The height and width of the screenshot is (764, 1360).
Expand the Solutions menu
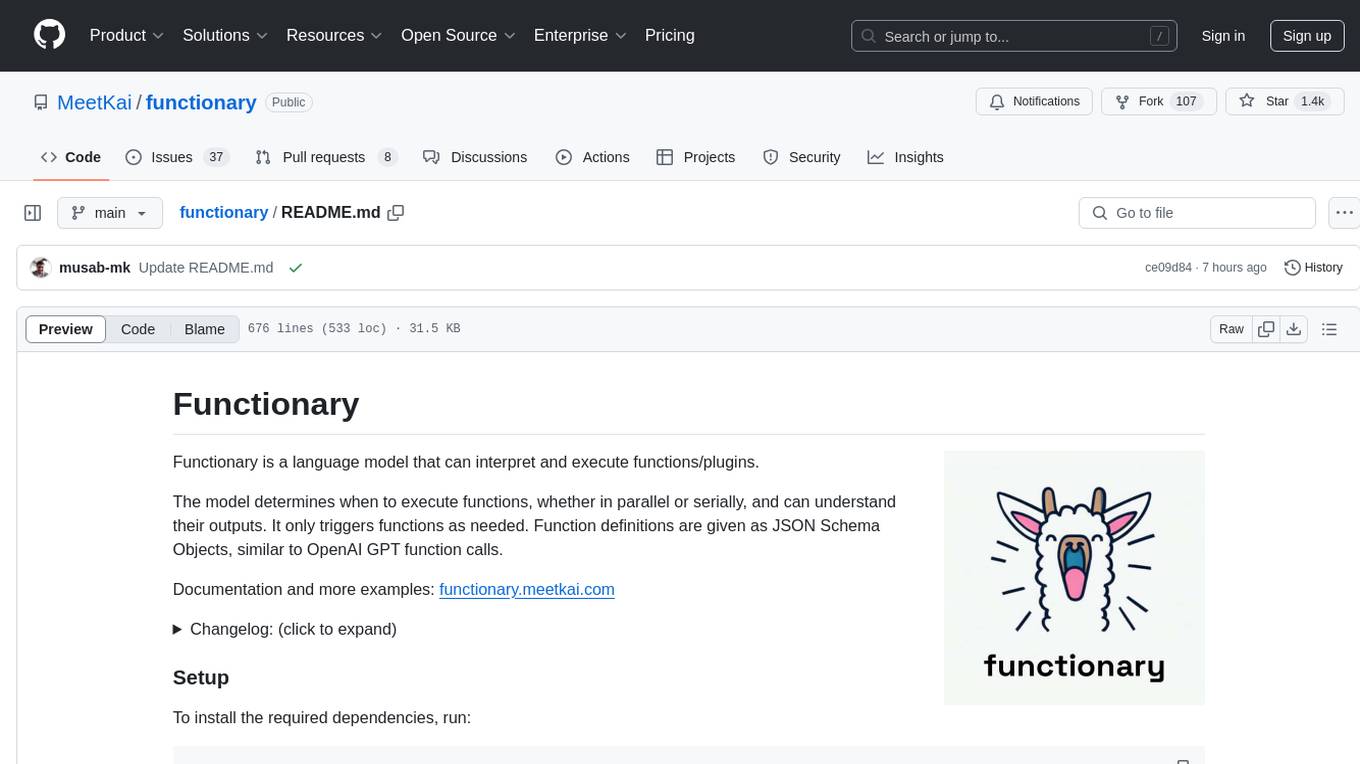click(x=226, y=35)
